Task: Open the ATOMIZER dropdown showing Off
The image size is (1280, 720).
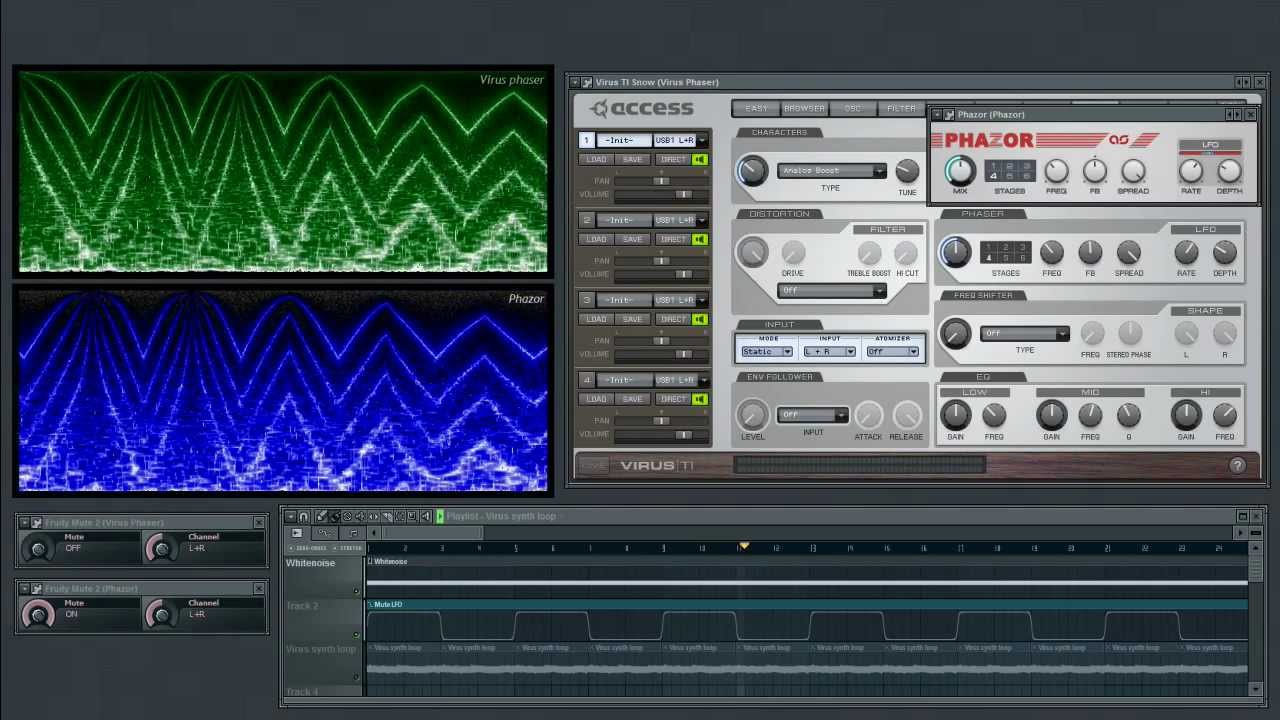Action: (892, 352)
